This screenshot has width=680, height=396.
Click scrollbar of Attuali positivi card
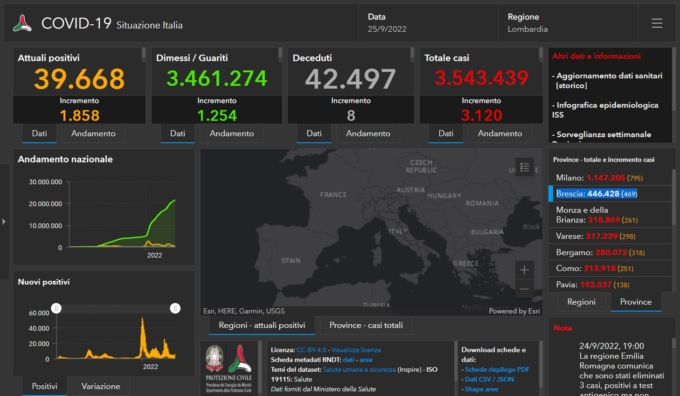coord(143,54)
